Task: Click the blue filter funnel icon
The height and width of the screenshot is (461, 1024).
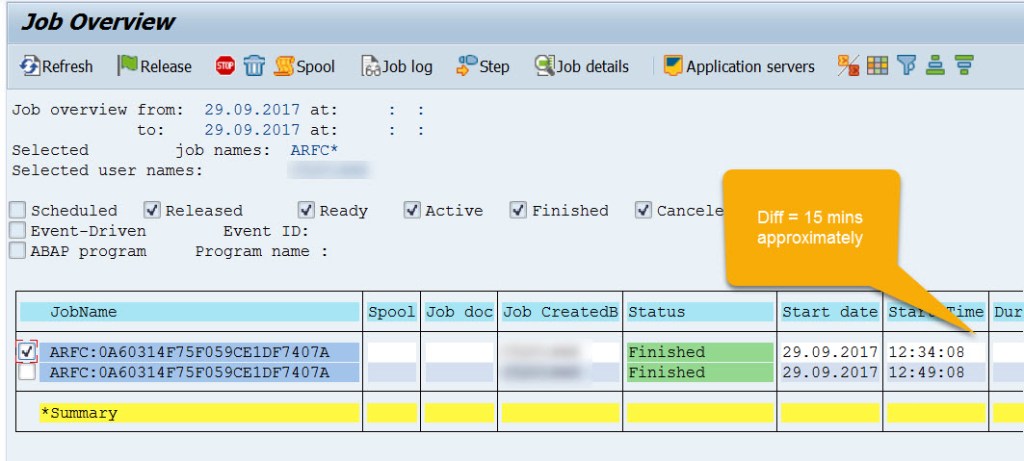Action: [906, 65]
